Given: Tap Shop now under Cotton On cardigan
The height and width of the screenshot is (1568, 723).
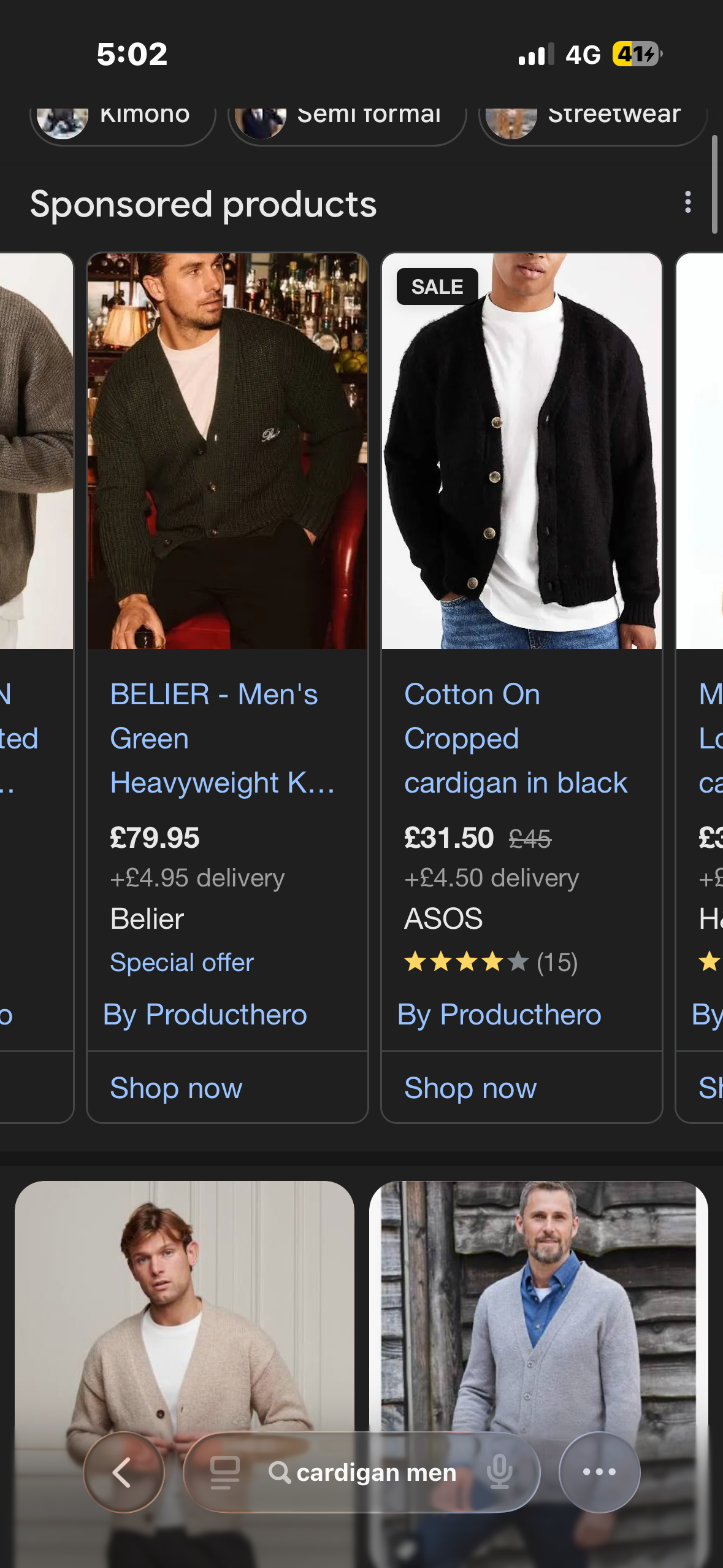Looking at the screenshot, I should pyautogui.click(x=470, y=1088).
